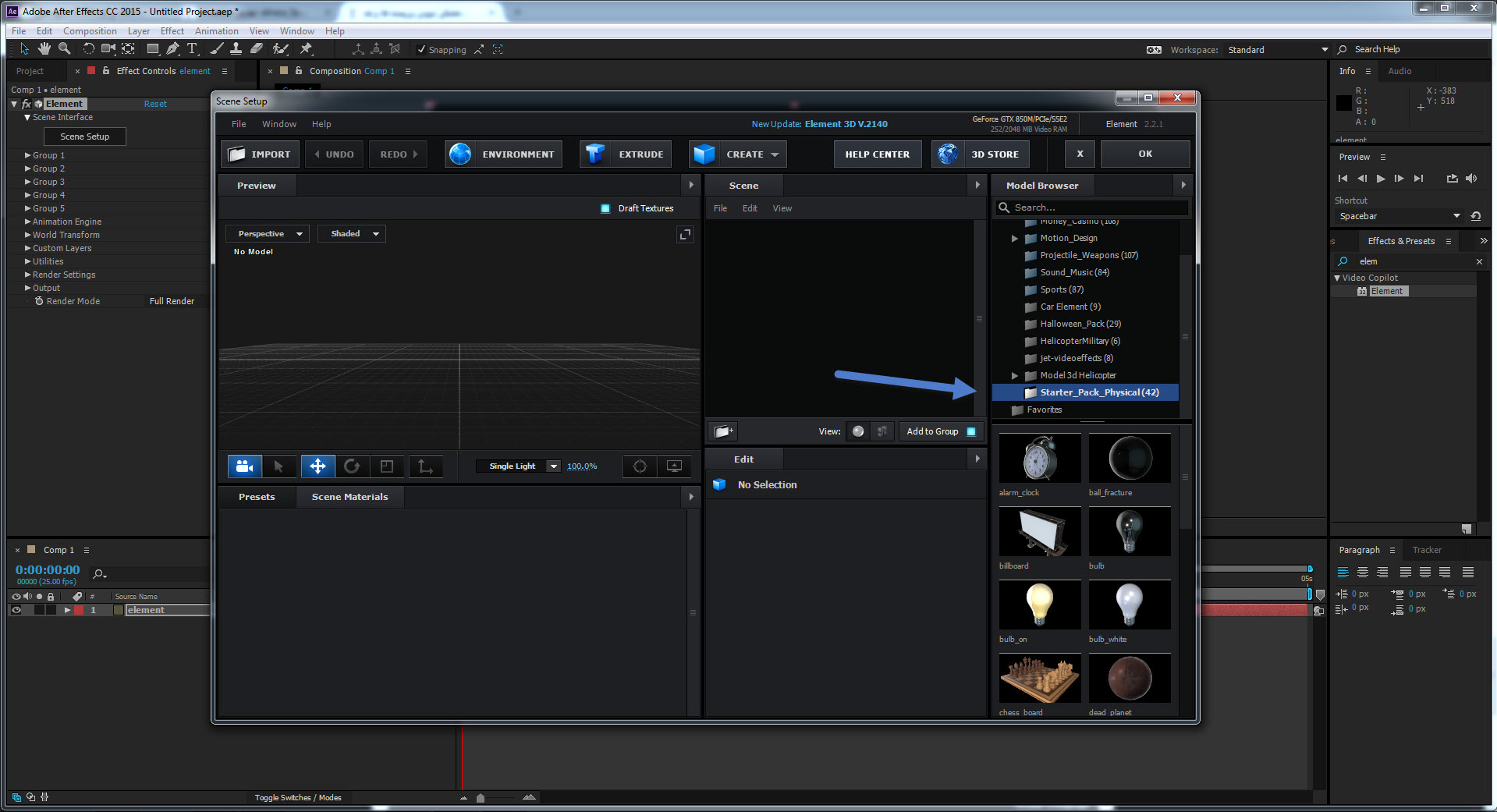1497x812 pixels.
Task: Click Reset link for Element effect
Action: coord(155,104)
